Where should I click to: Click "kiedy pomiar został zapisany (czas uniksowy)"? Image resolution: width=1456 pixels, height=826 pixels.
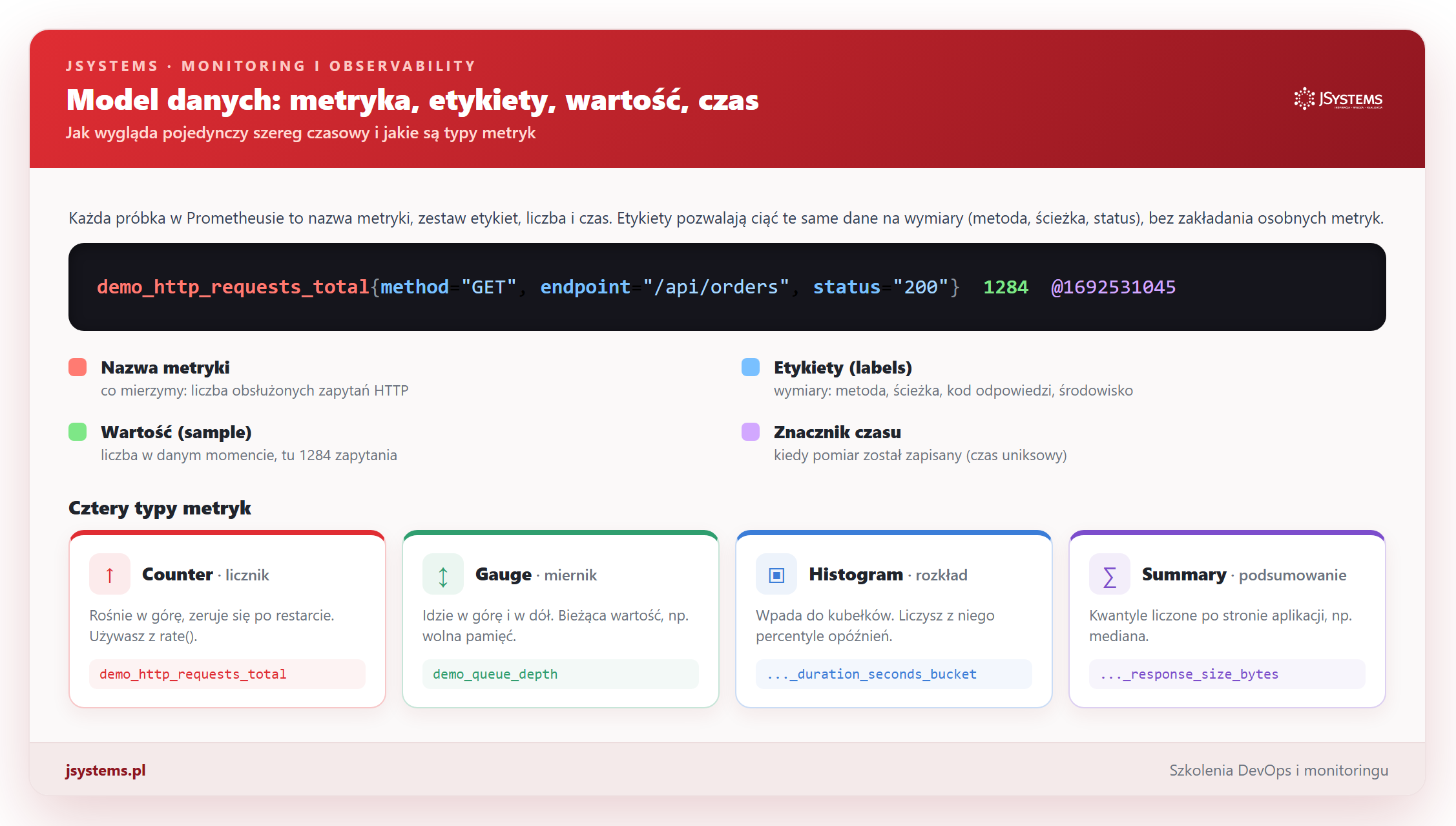920,455
